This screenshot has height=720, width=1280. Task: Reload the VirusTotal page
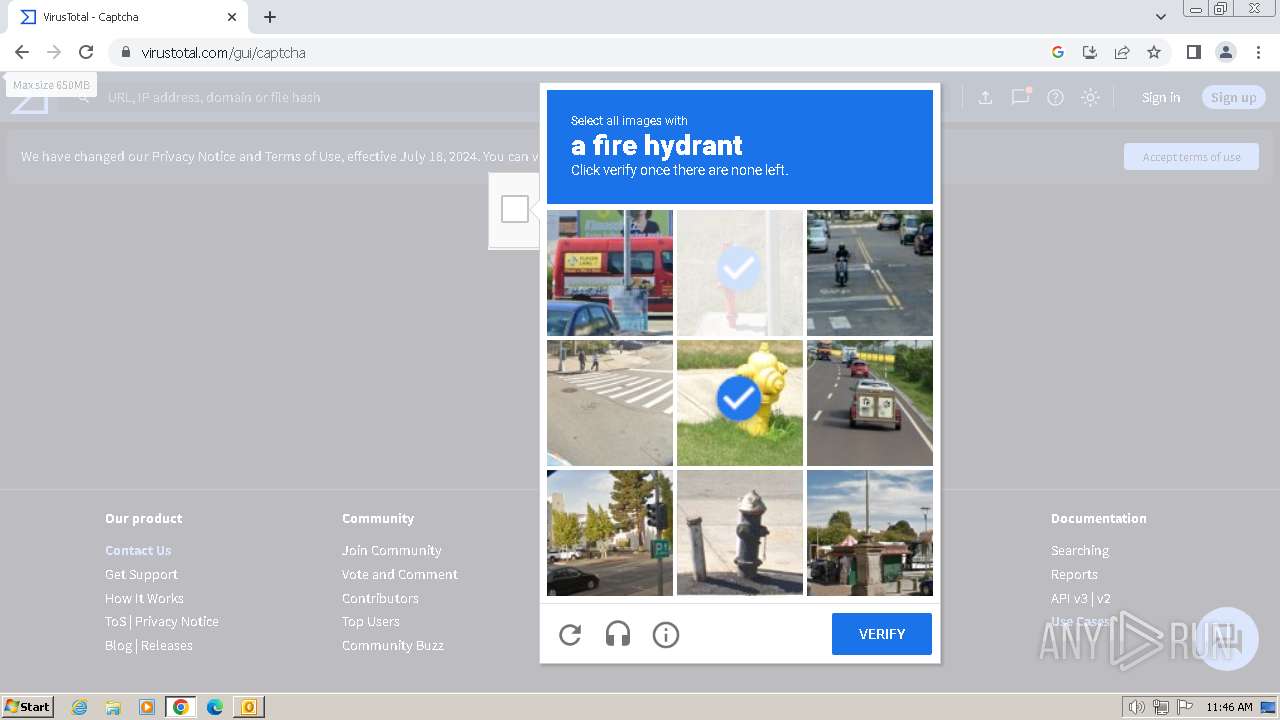(x=86, y=52)
